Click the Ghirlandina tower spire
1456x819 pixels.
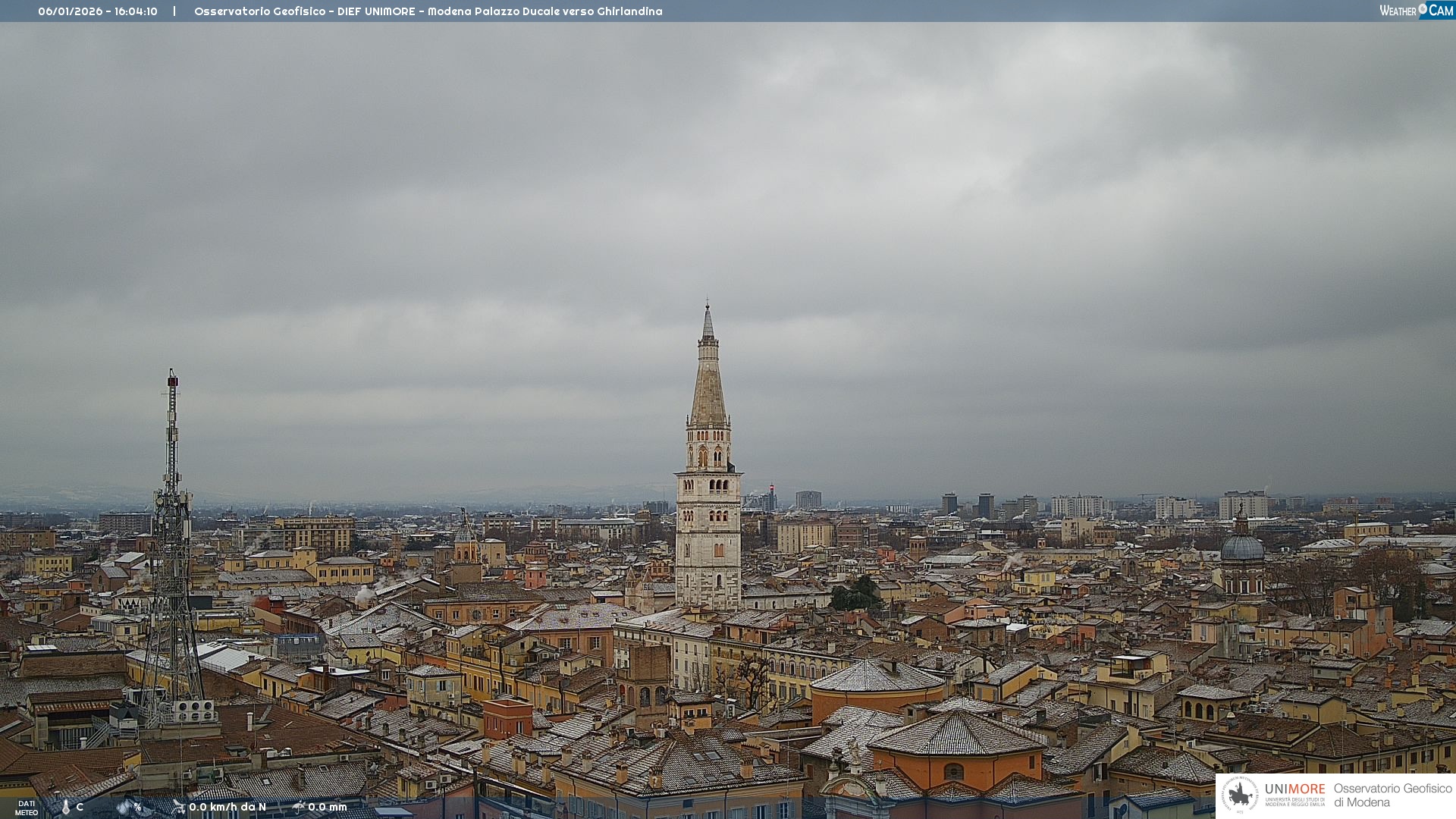708,379
